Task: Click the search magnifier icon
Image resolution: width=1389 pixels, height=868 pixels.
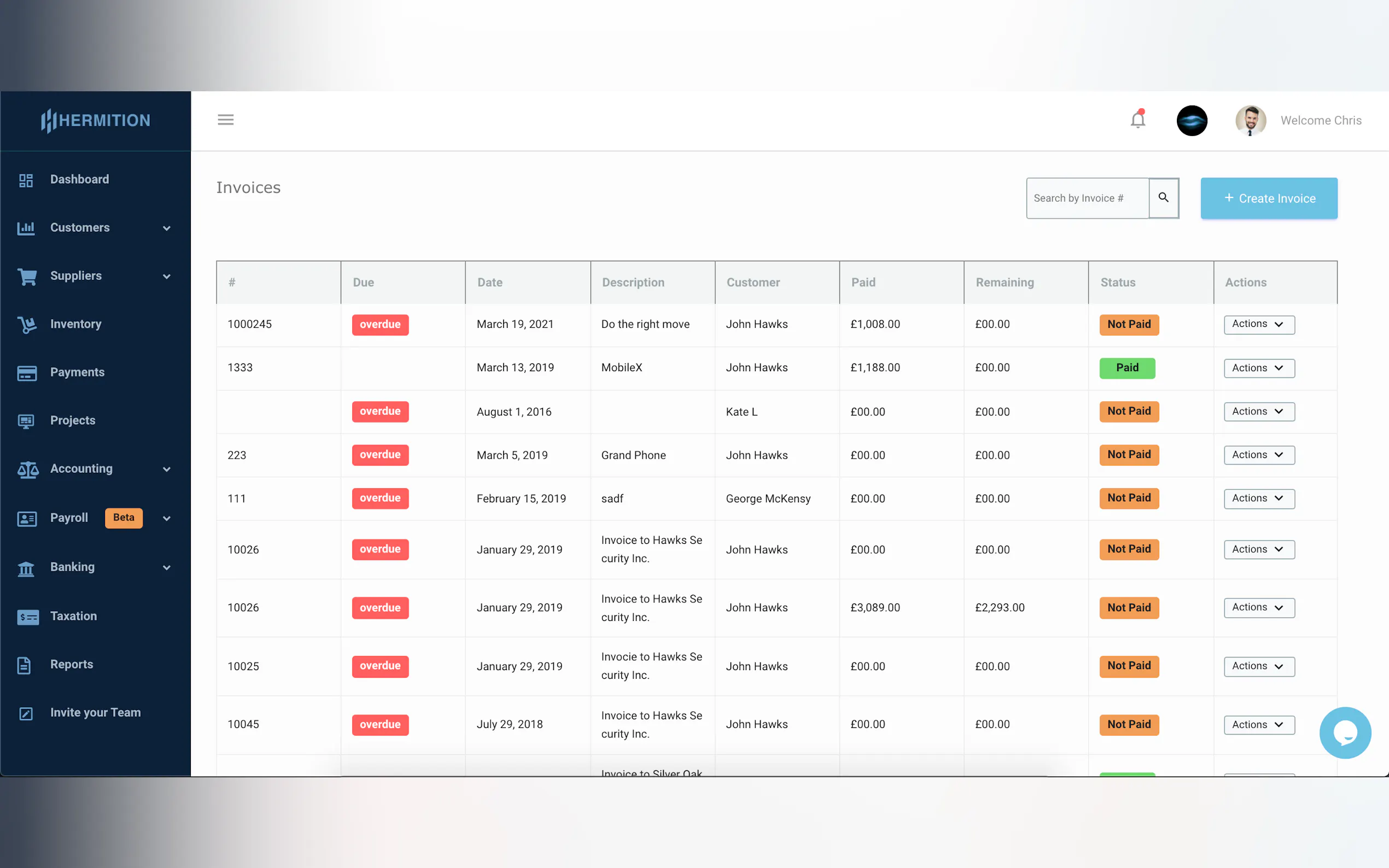Action: [1163, 197]
